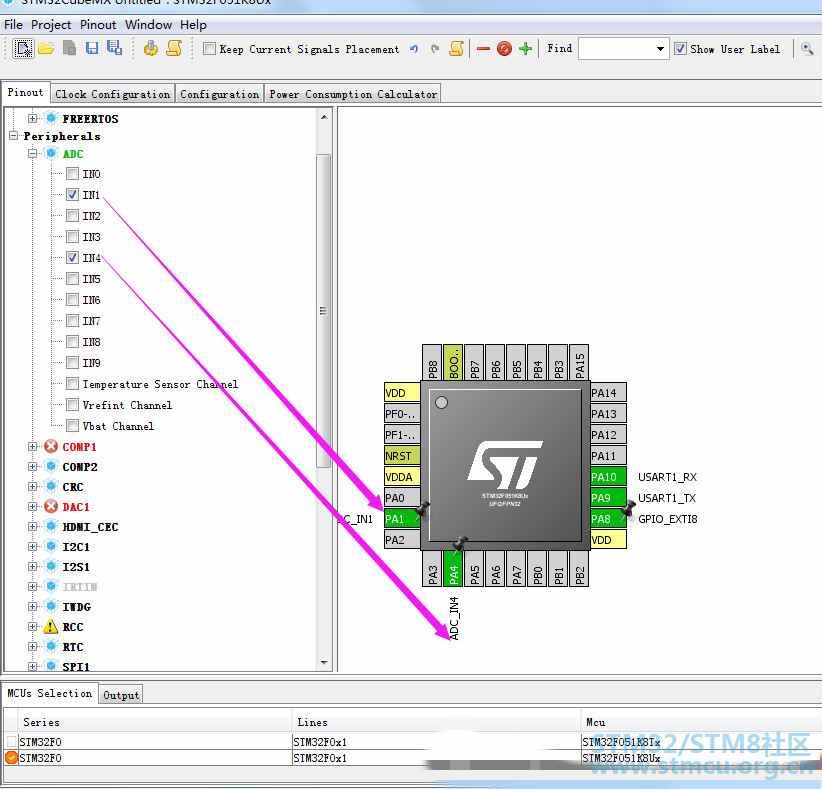Select the PA14 pin on chip
Image resolution: width=822 pixels, height=789 pixels.
coord(608,393)
